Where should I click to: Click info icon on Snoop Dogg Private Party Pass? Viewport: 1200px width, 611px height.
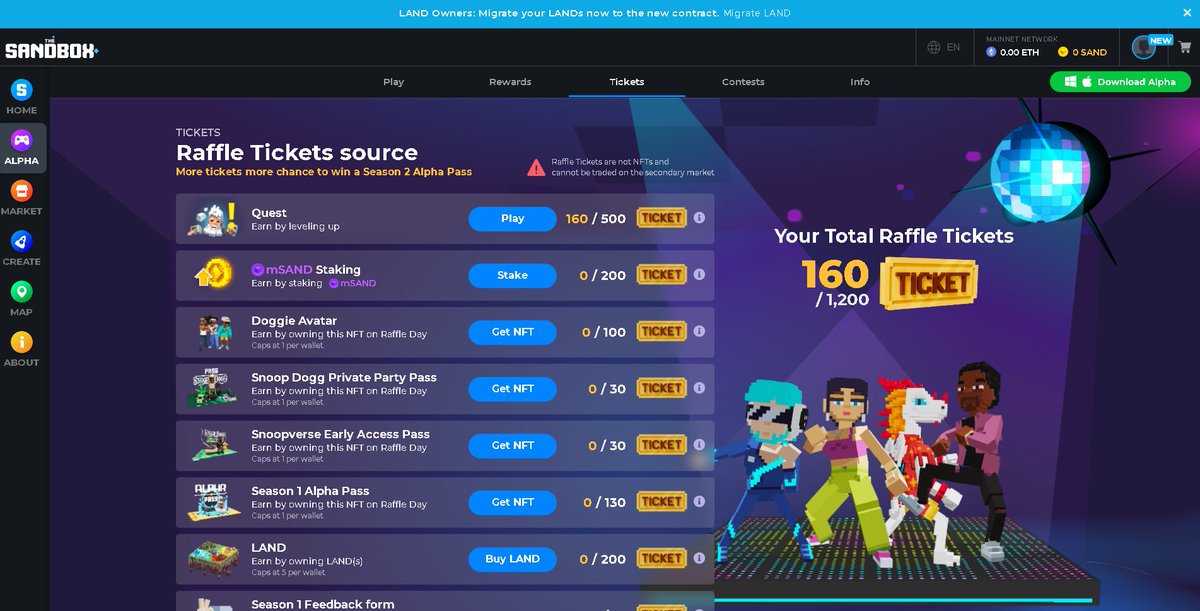pyautogui.click(x=699, y=388)
